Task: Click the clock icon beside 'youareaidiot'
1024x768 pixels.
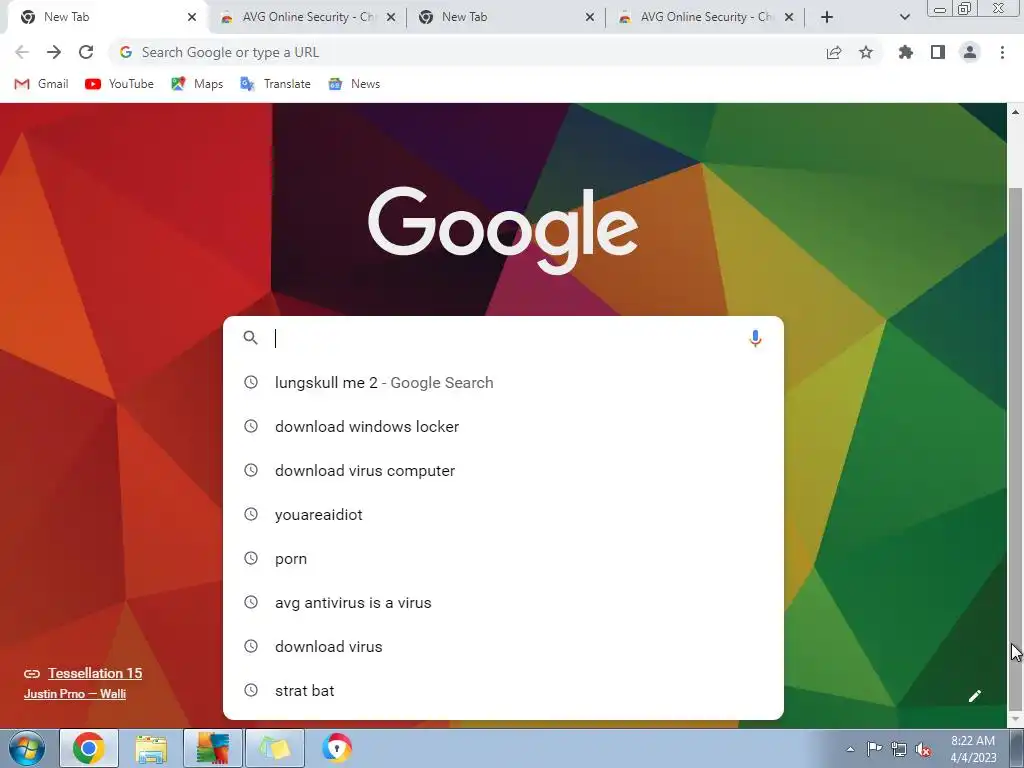Action: point(251,514)
